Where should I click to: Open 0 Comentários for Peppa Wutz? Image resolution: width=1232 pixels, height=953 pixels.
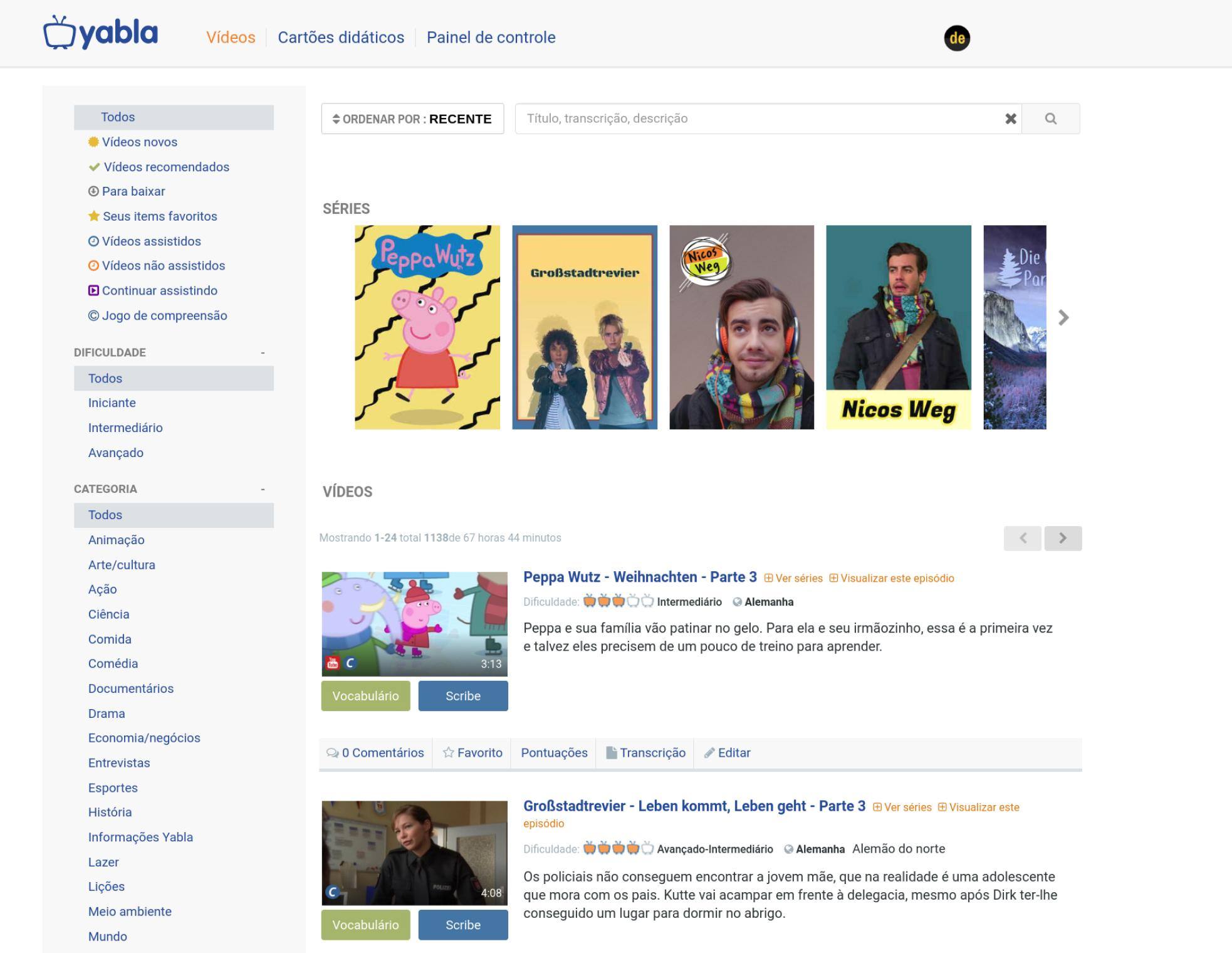pyautogui.click(x=375, y=752)
